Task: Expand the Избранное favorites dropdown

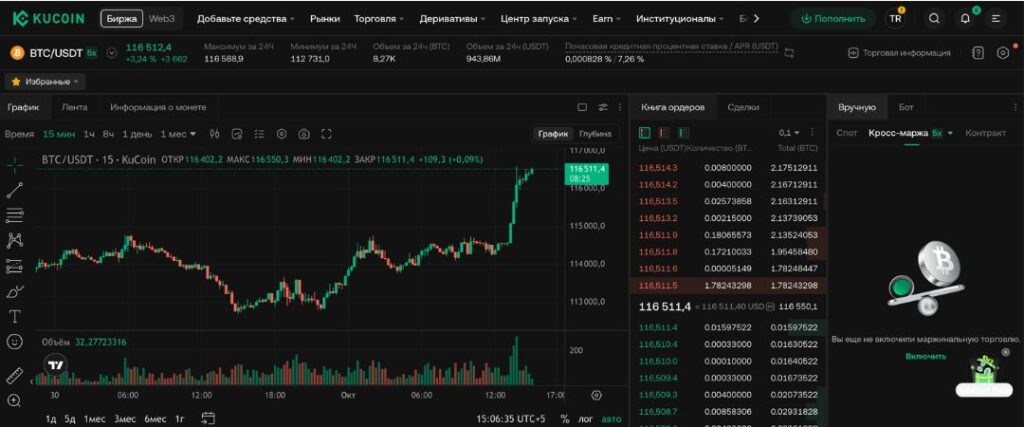Action: coord(46,81)
